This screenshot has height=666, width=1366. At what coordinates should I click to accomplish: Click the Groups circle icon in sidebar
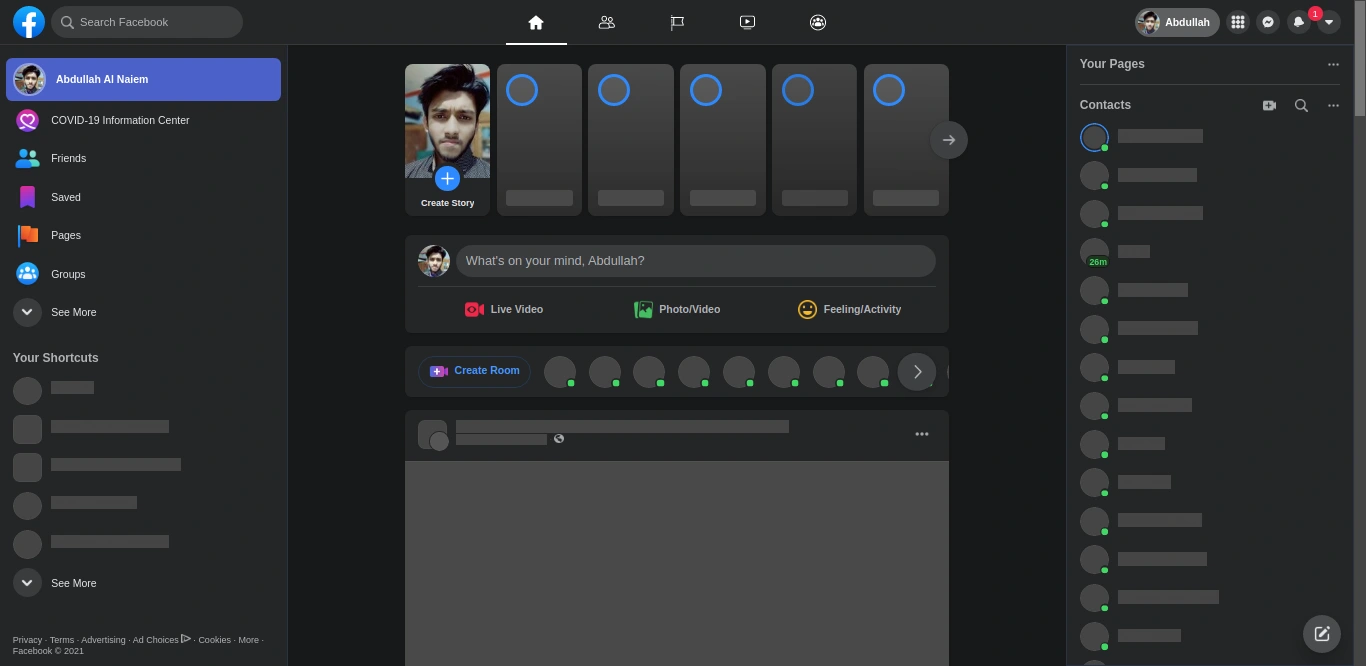(28, 274)
